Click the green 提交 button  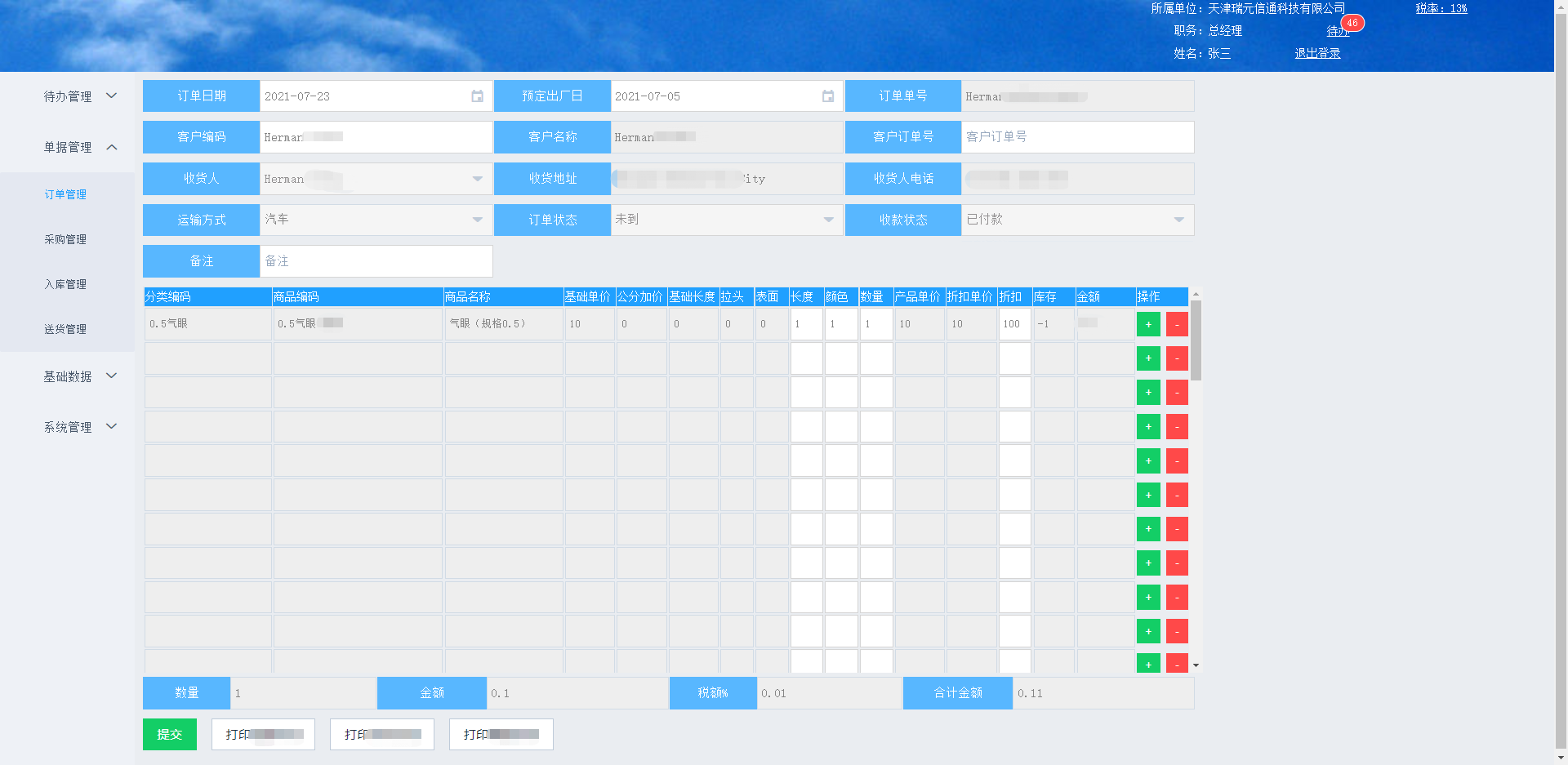[170, 734]
